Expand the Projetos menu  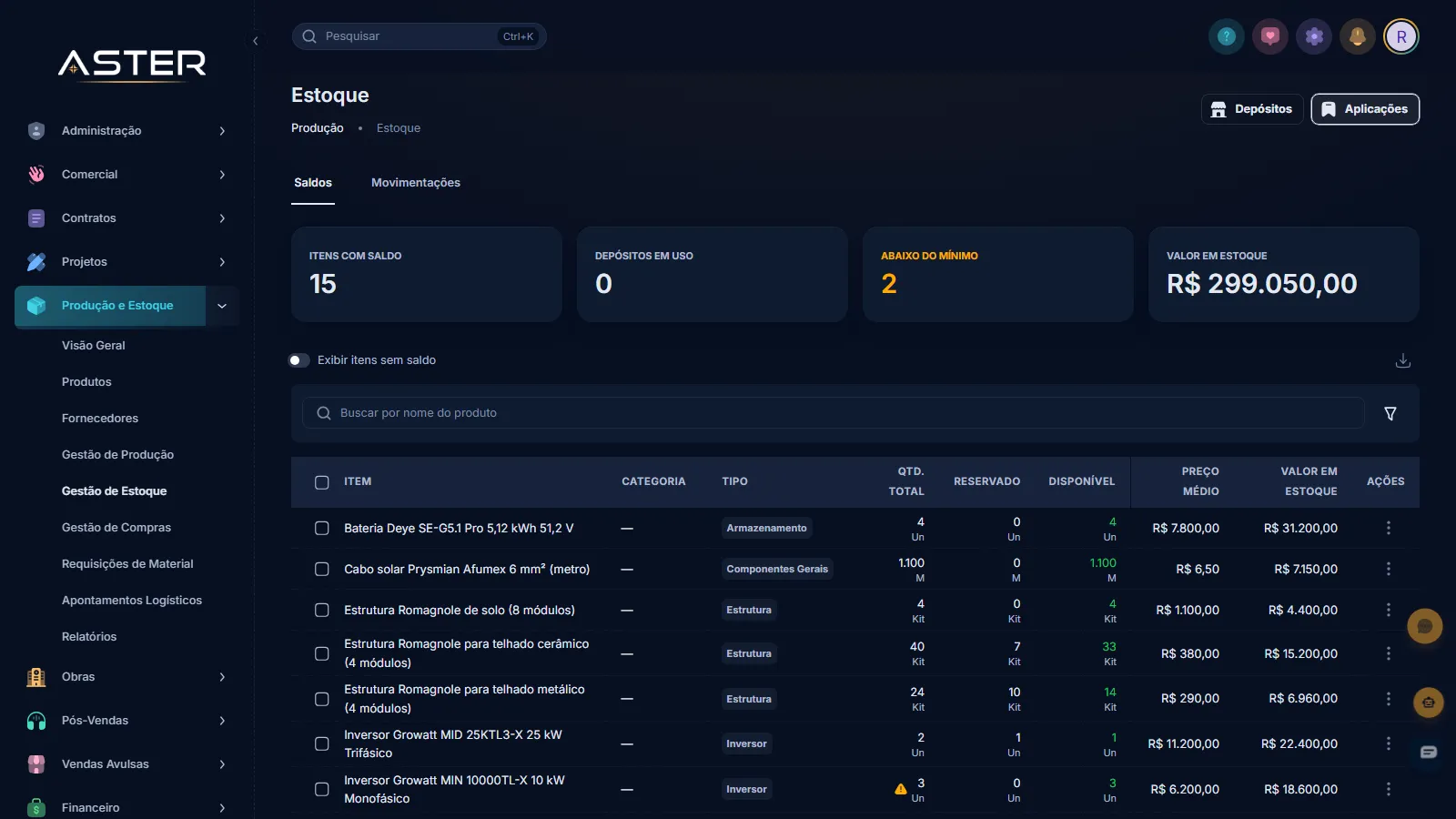(x=127, y=262)
